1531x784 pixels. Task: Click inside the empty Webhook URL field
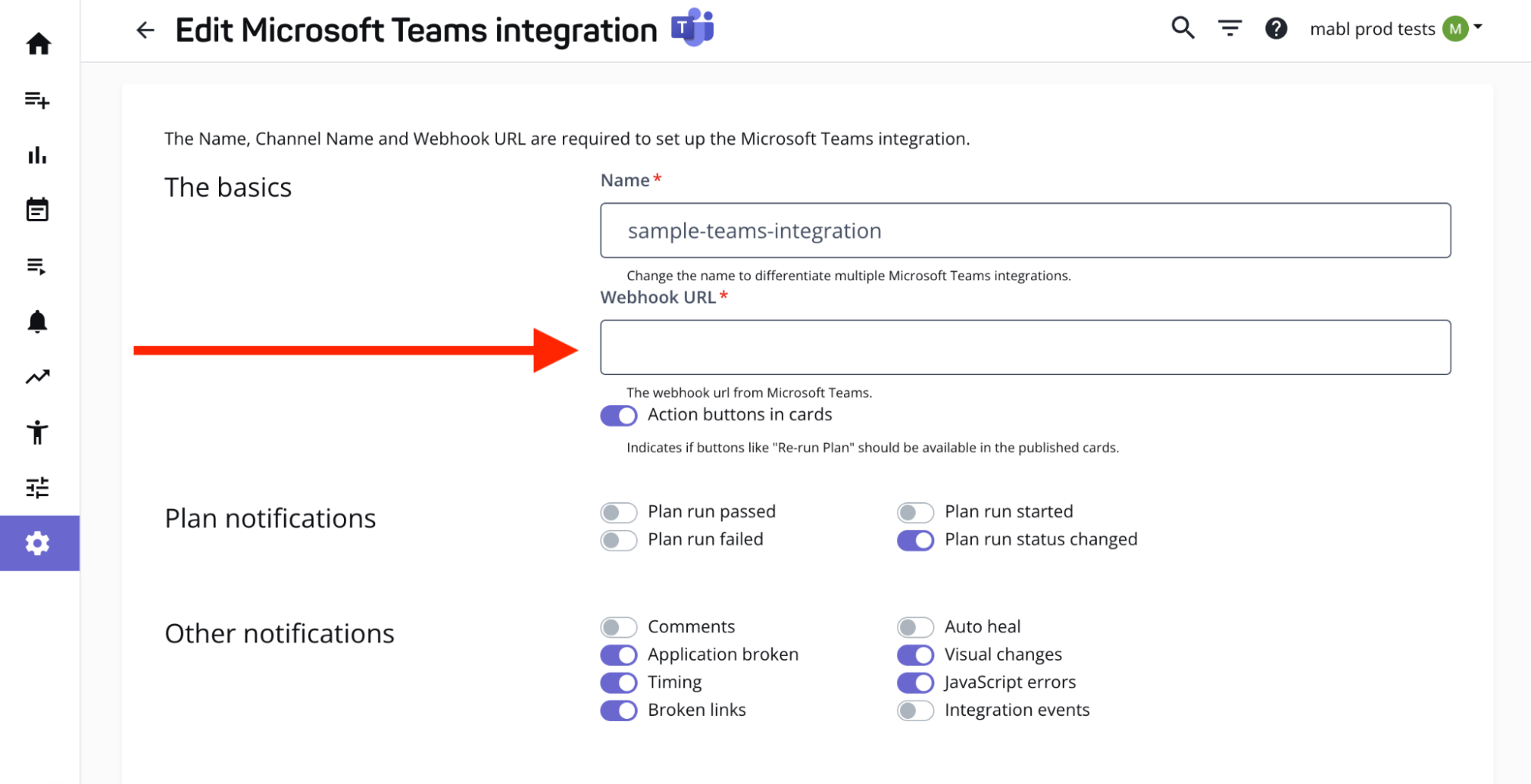(1025, 347)
